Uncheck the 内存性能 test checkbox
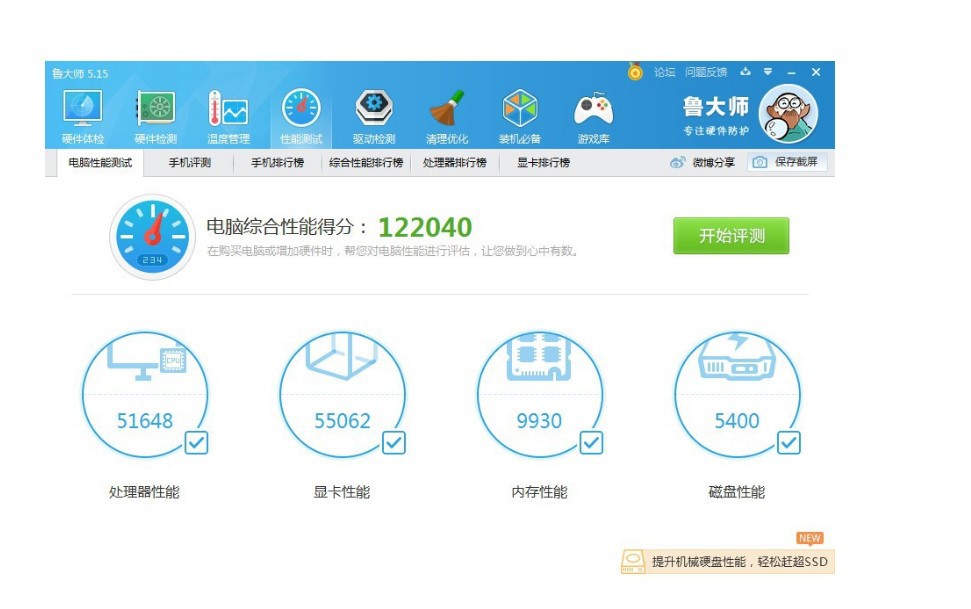This screenshot has height=609, width=971. click(591, 443)
